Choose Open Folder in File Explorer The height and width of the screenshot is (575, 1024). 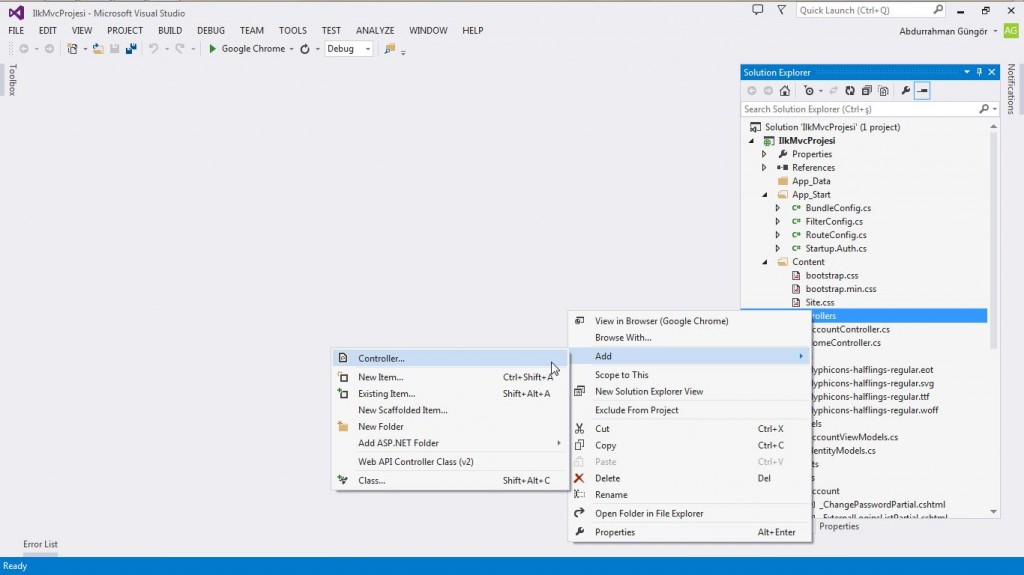pyautogui.click(x=649, y=513)
